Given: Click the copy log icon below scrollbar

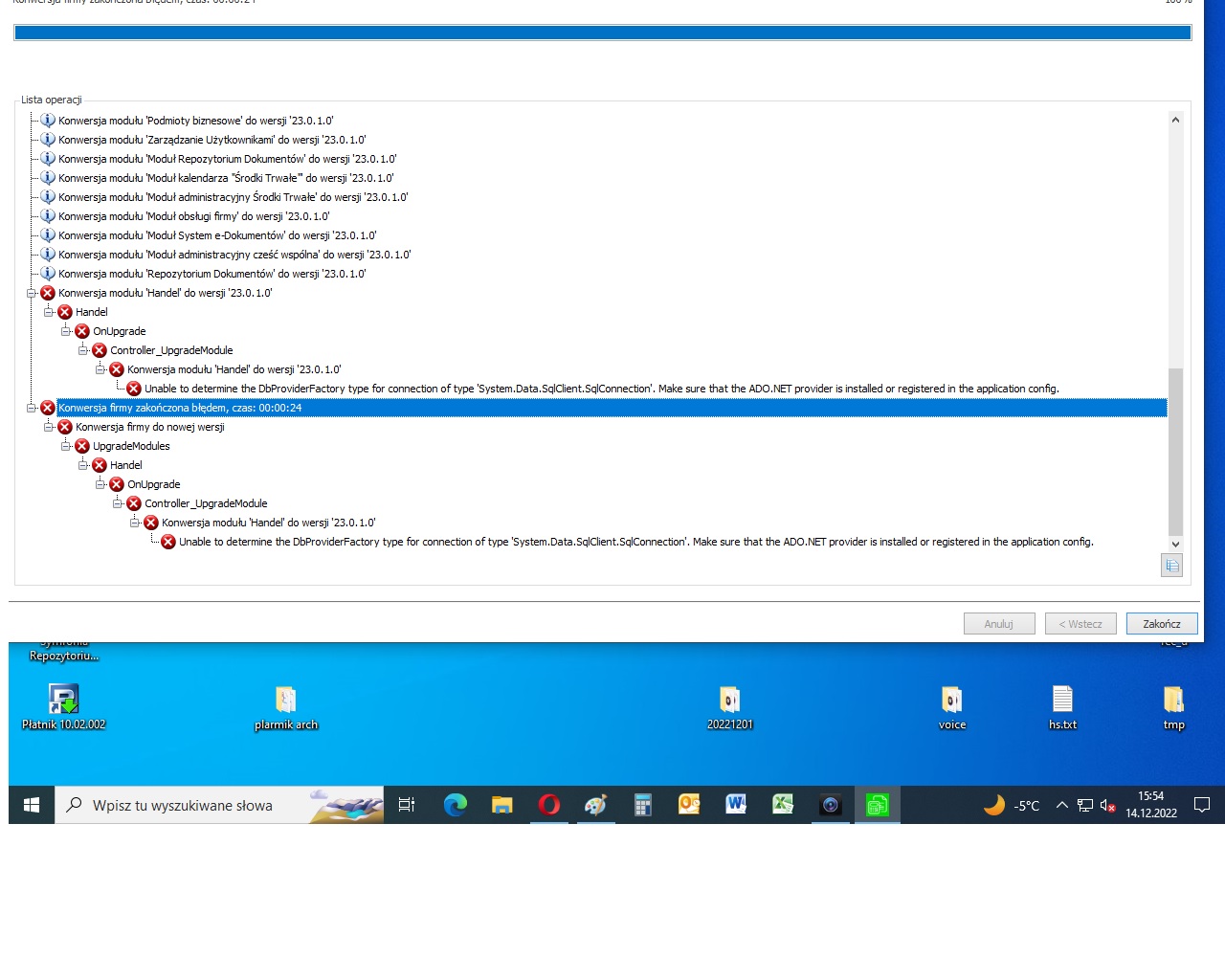Looking at the screenshot, I should pyautogui.click(x=1171, y=566).
